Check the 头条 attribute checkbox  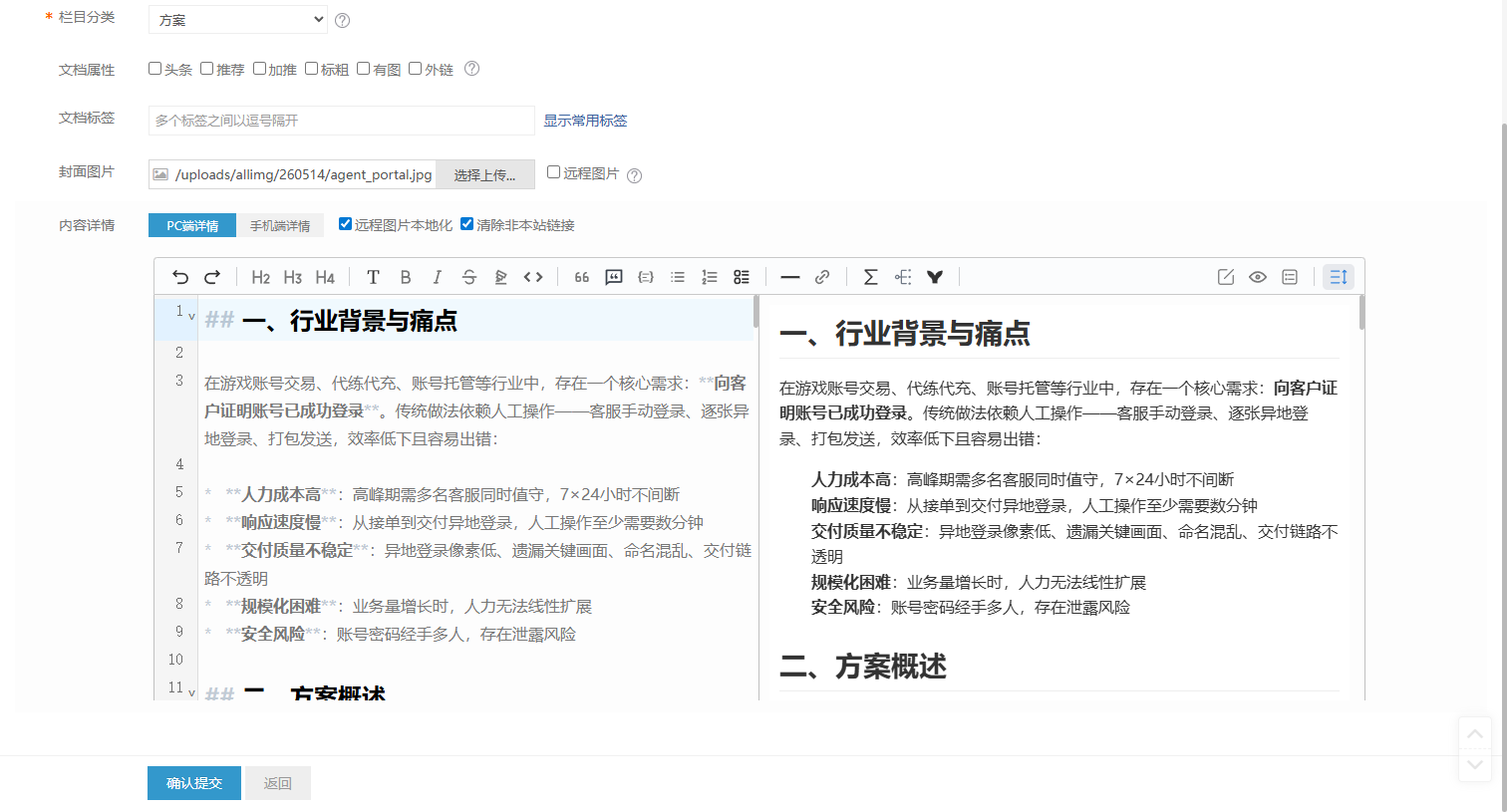154,69
